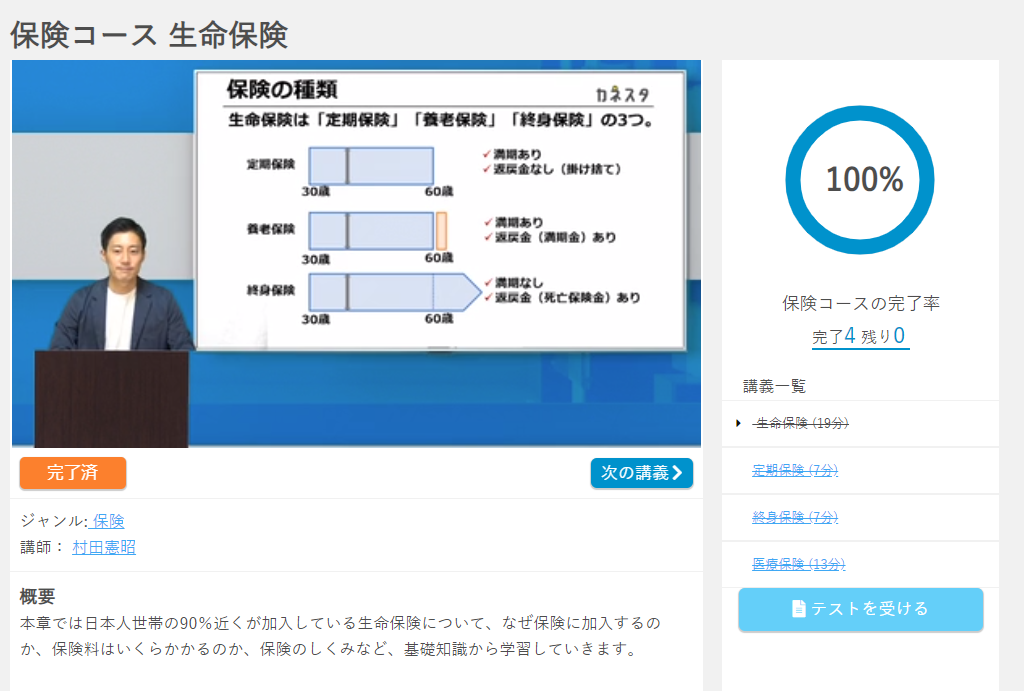The image size is (1024, 691).
Task: Open the 保険 genre link
Action: 108,521
